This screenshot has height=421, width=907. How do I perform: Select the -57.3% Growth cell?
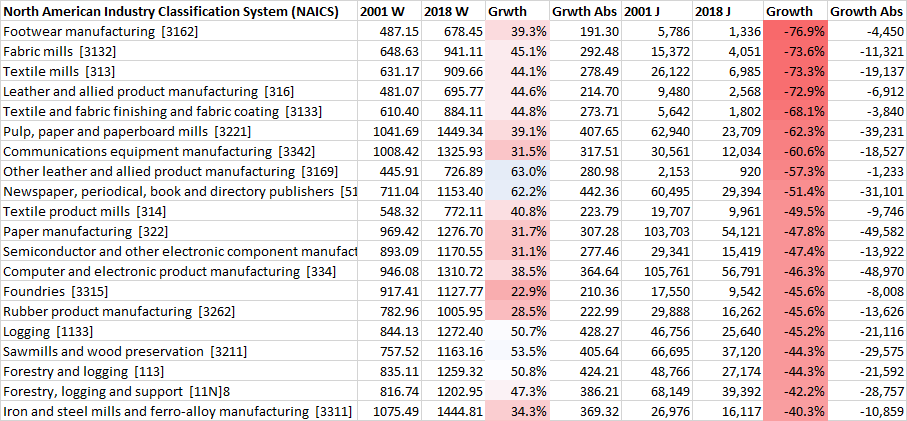(795, 171)
